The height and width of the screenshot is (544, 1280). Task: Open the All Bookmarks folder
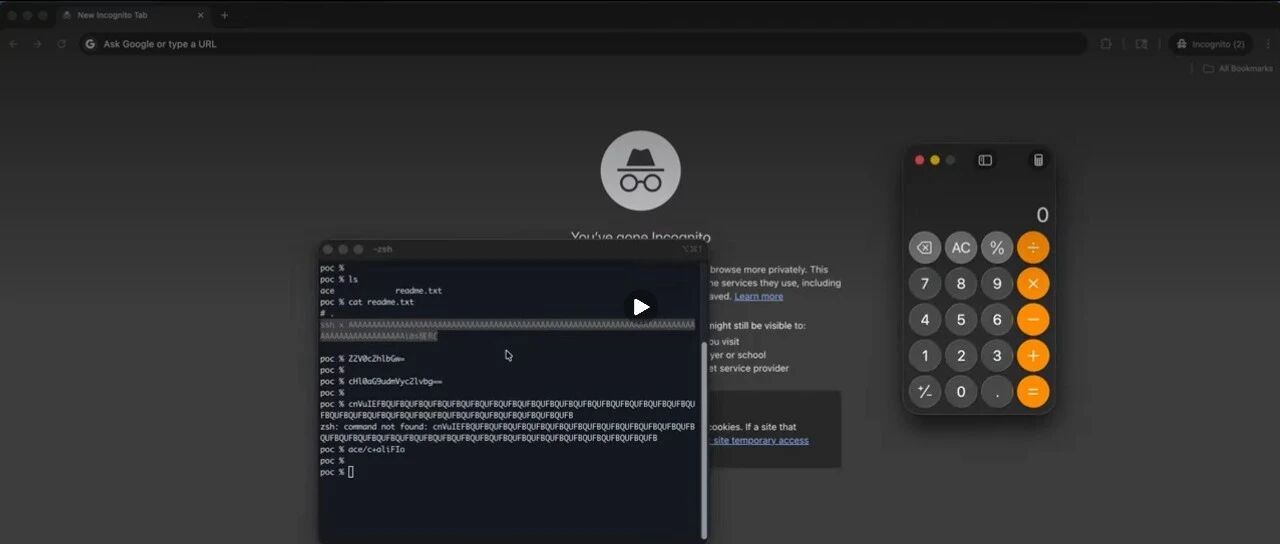pos(1237,68)
